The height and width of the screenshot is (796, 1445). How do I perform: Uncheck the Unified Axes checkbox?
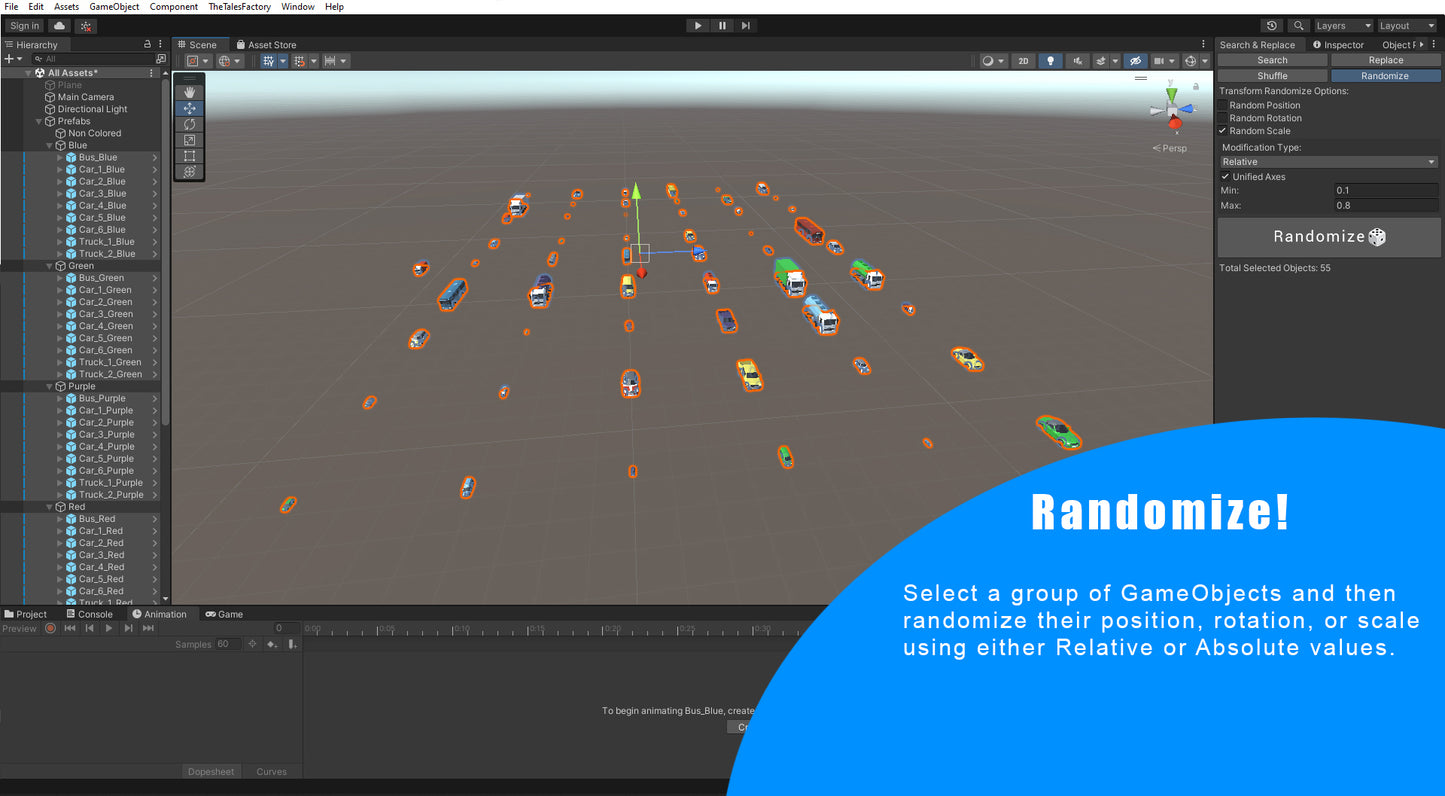[x=1226, y=177]
